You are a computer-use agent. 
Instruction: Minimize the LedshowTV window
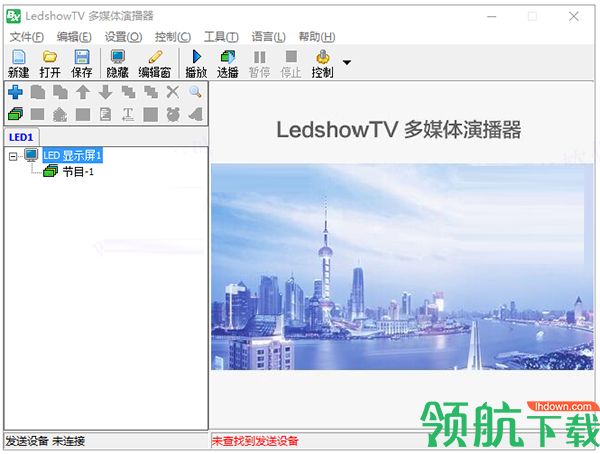tap(492, 16)
